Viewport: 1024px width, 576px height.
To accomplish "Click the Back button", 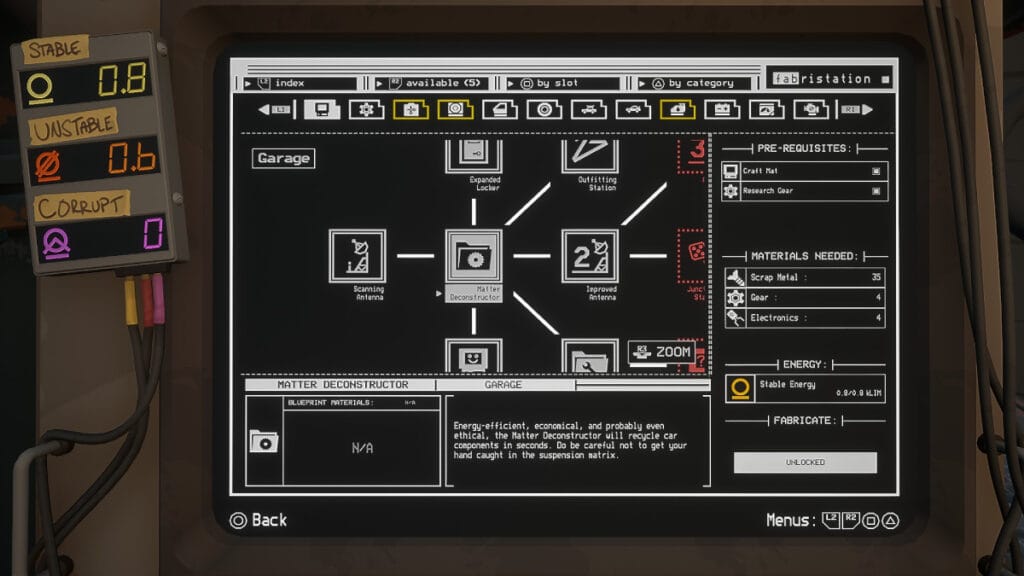I will 259,520.
